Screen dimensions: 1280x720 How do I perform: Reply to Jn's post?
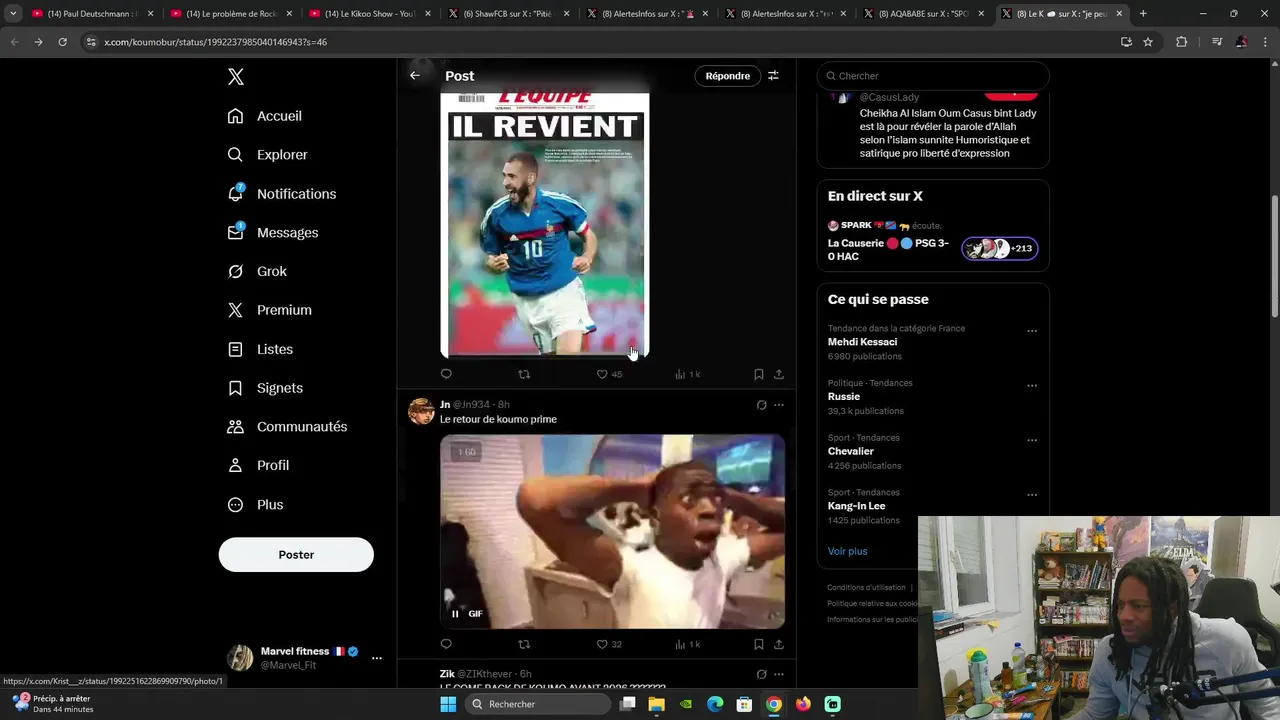pyautogui.click(x=446, y=644)
